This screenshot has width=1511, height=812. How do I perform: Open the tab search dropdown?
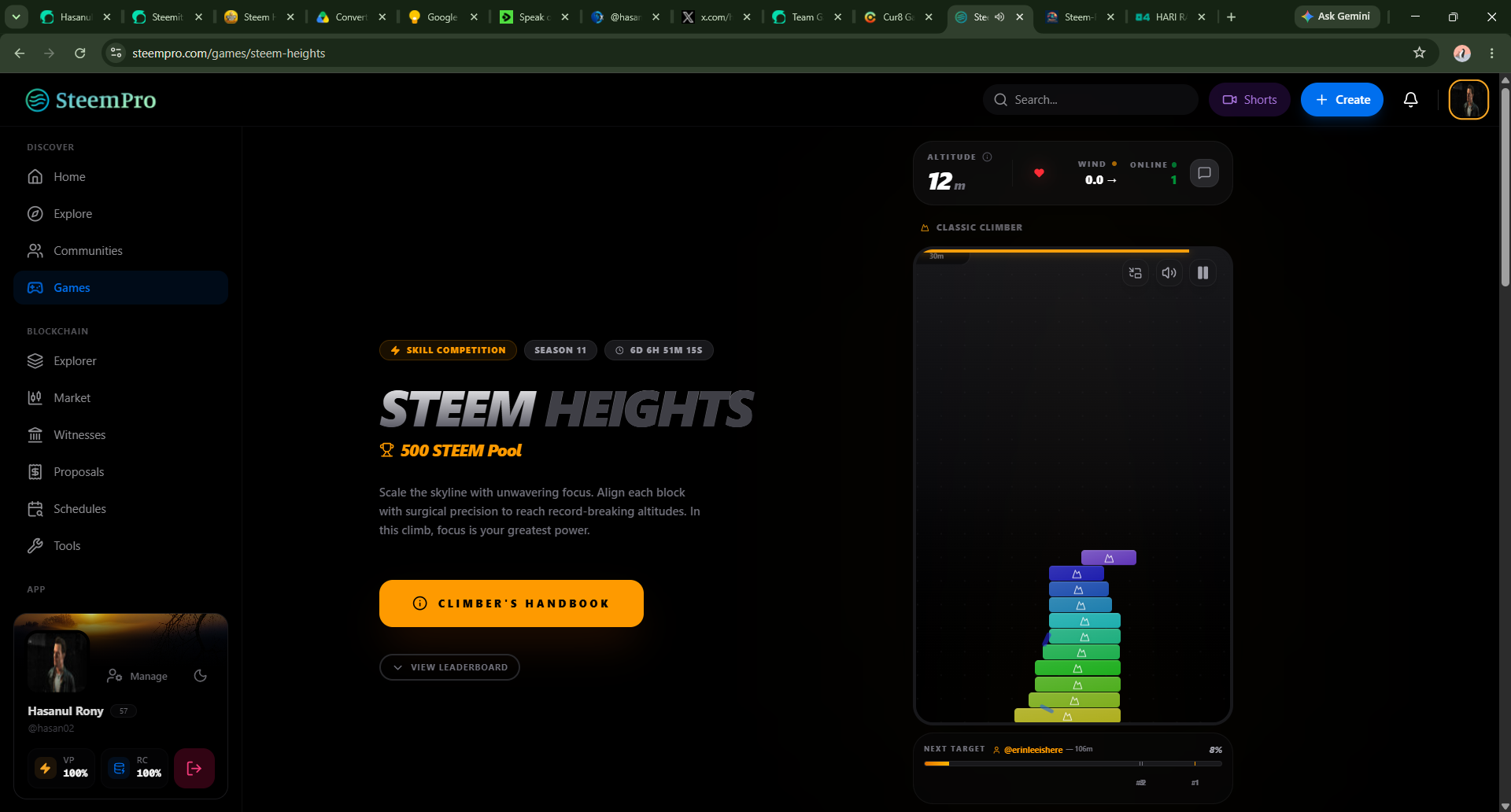pyautogui.click(x=17, y=17)
